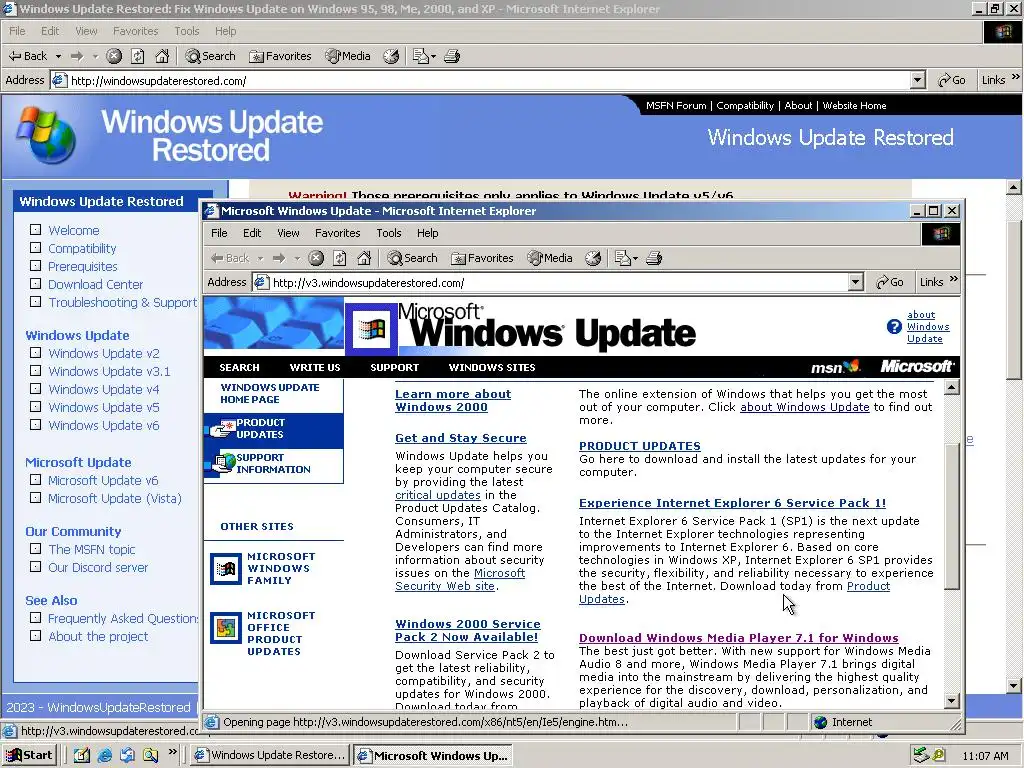The width and height of the screenshot is (1024, 768).
Task: Click Refresh icon in front Windows Update window
Action: 340,258
